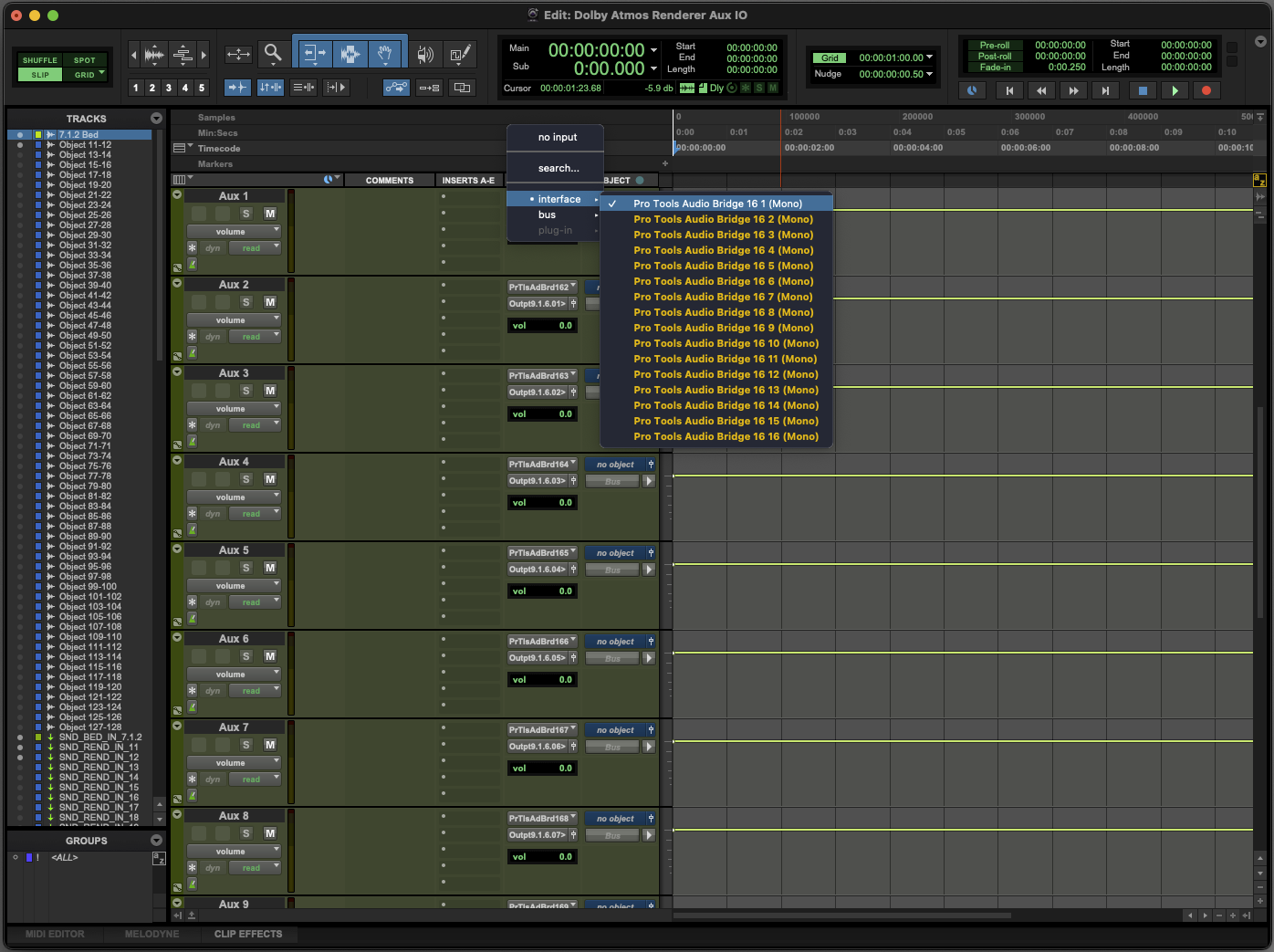Viewport: 1274px width, 952px height.
Task: Select 7.1.2 Bed in track list
Action: (x=79, y=134)
